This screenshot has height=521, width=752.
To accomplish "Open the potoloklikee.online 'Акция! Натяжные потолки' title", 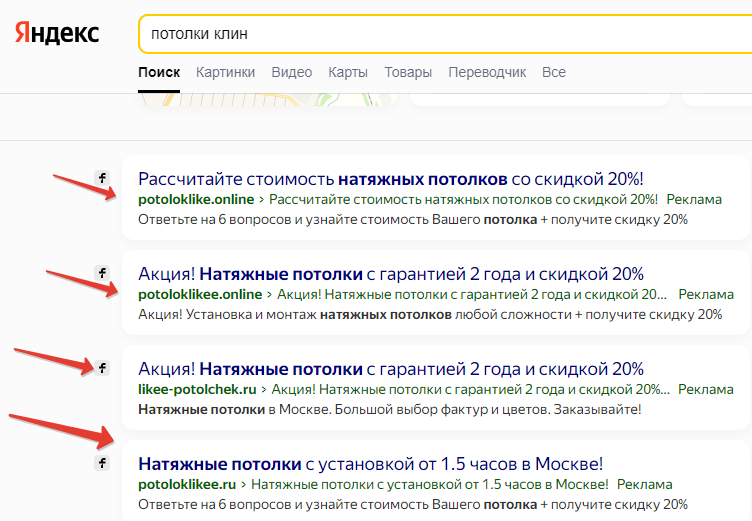I will [x=390, y=274].
